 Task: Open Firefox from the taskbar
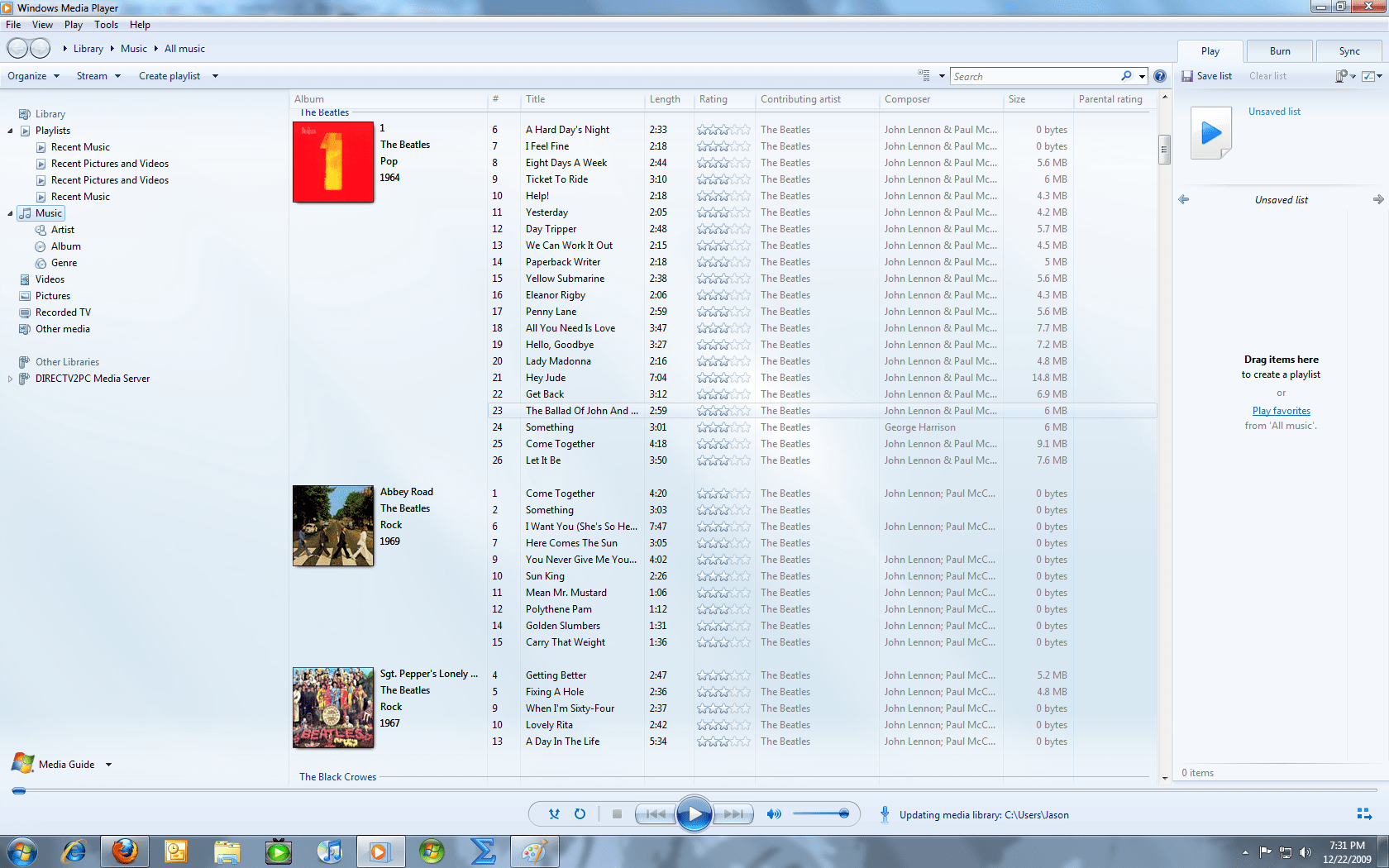(x=125, y=851)
